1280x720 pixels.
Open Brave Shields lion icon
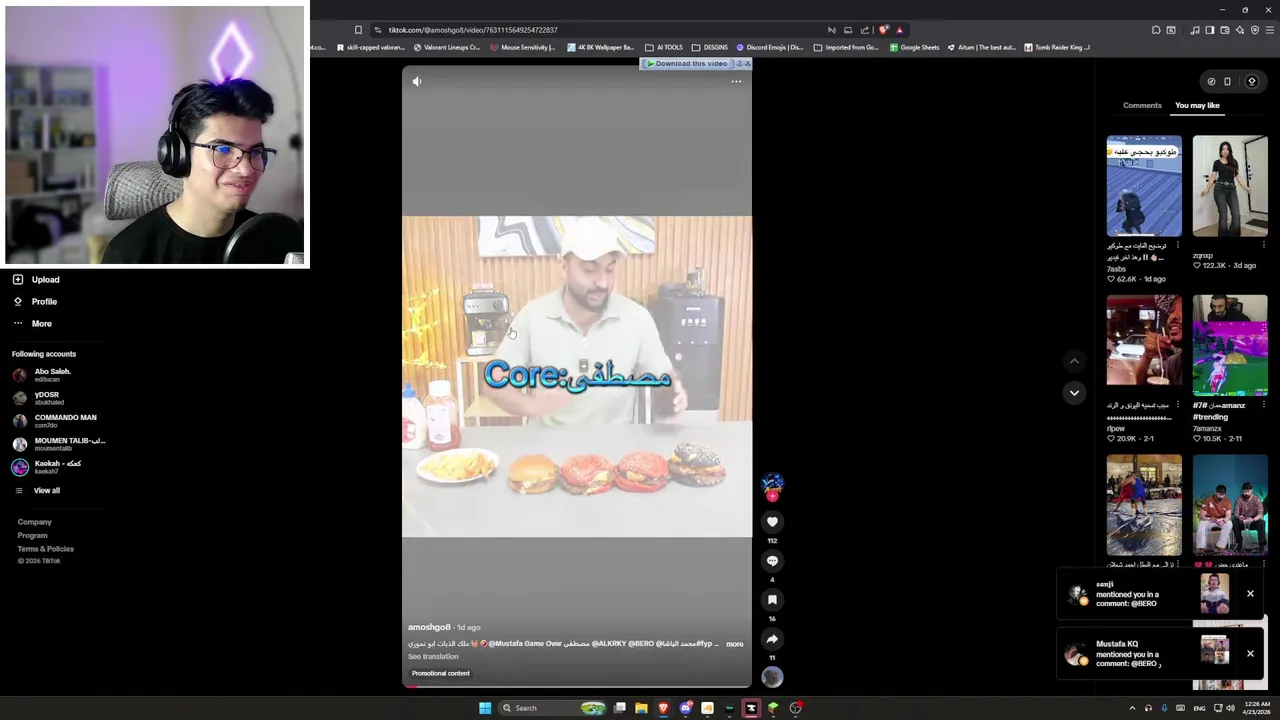(883, 30)
